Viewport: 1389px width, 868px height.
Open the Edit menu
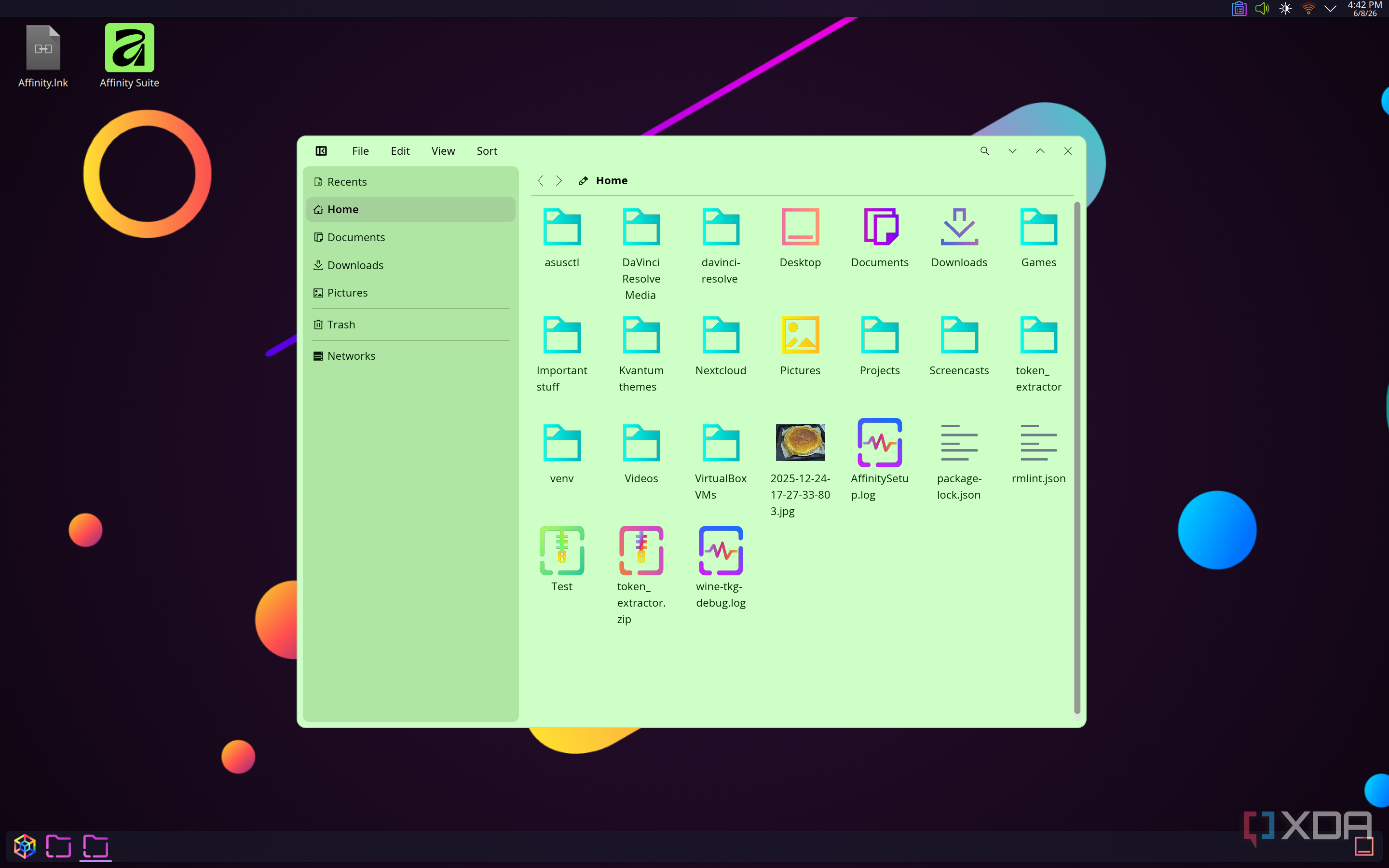(400, 151)
